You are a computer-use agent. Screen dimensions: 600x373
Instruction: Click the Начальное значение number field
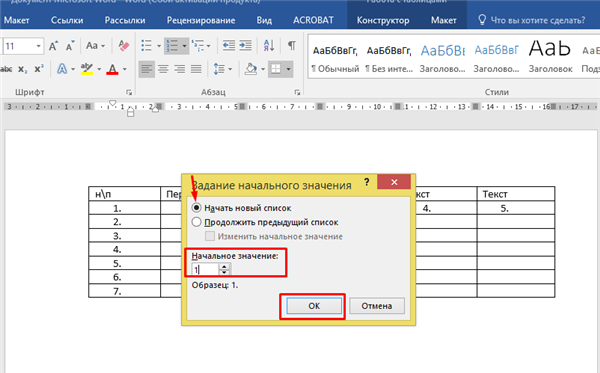click(x=205, y=270)
